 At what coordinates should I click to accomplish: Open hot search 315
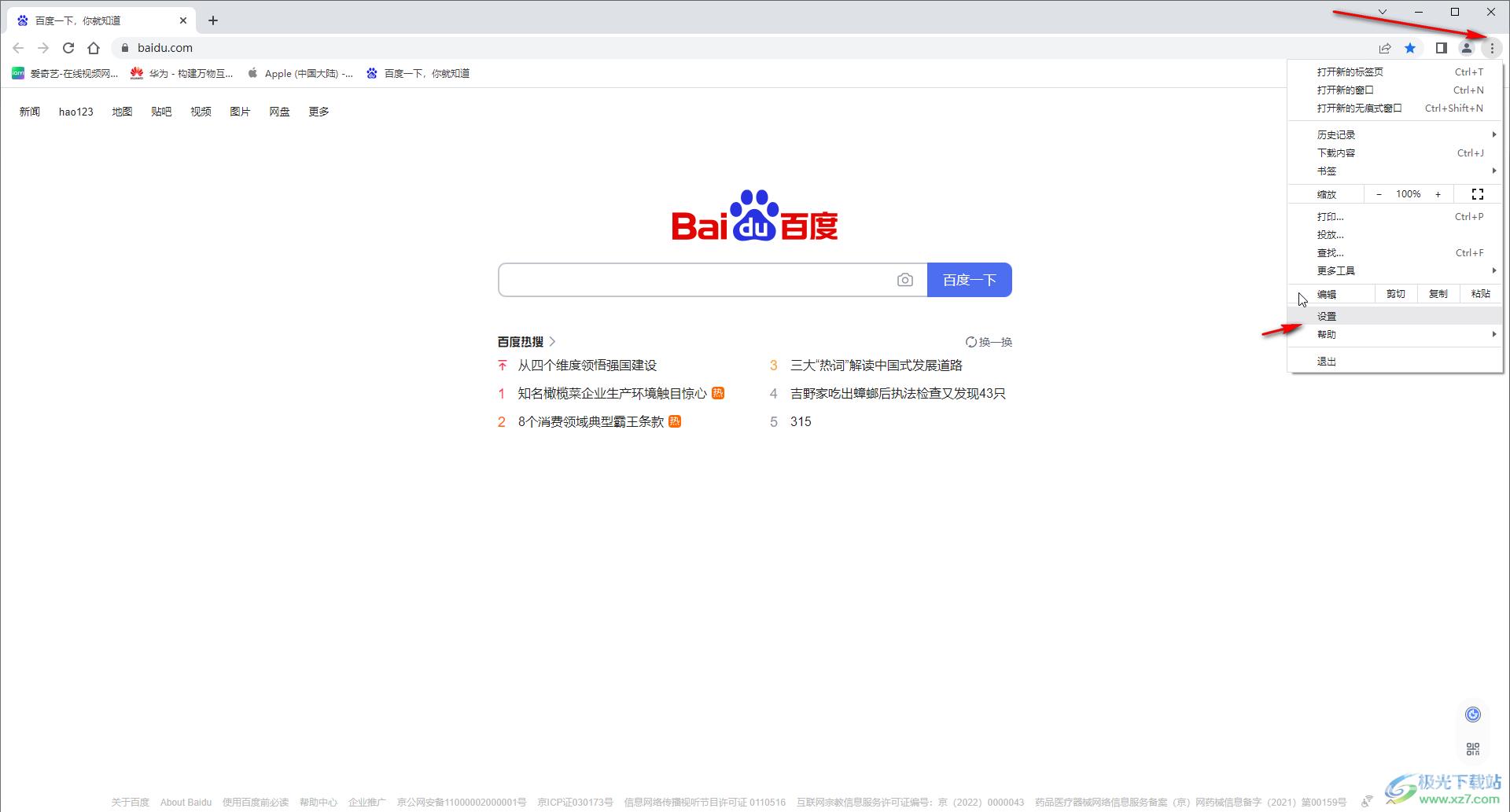click(x=801, y=422)
